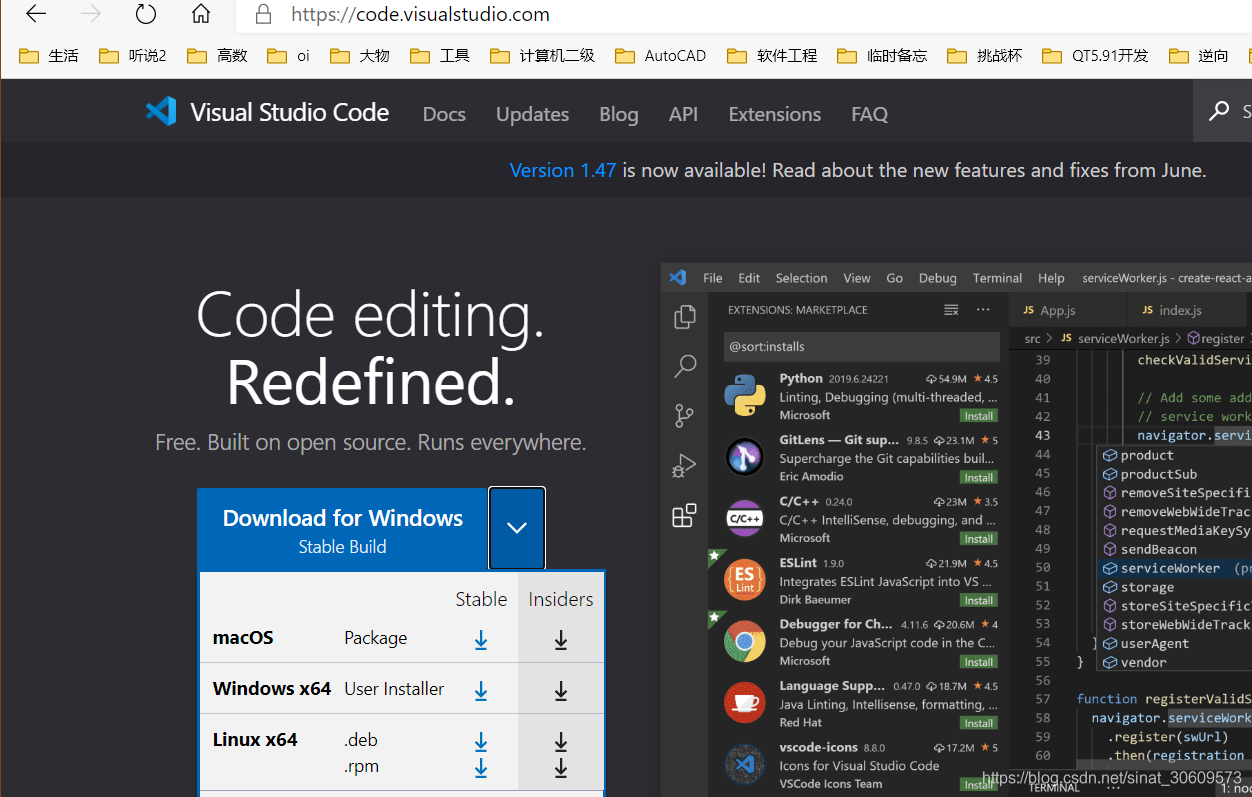Screen dimensions: 1252x797
Task: Open the 计算机二级 bookmark folder
Action: [542, 55]
